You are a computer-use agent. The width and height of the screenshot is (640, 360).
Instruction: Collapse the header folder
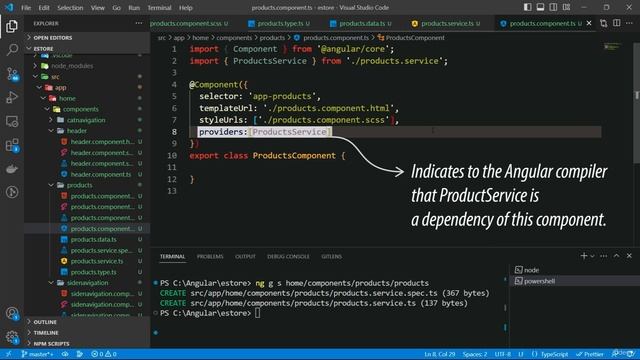(77, 131)
